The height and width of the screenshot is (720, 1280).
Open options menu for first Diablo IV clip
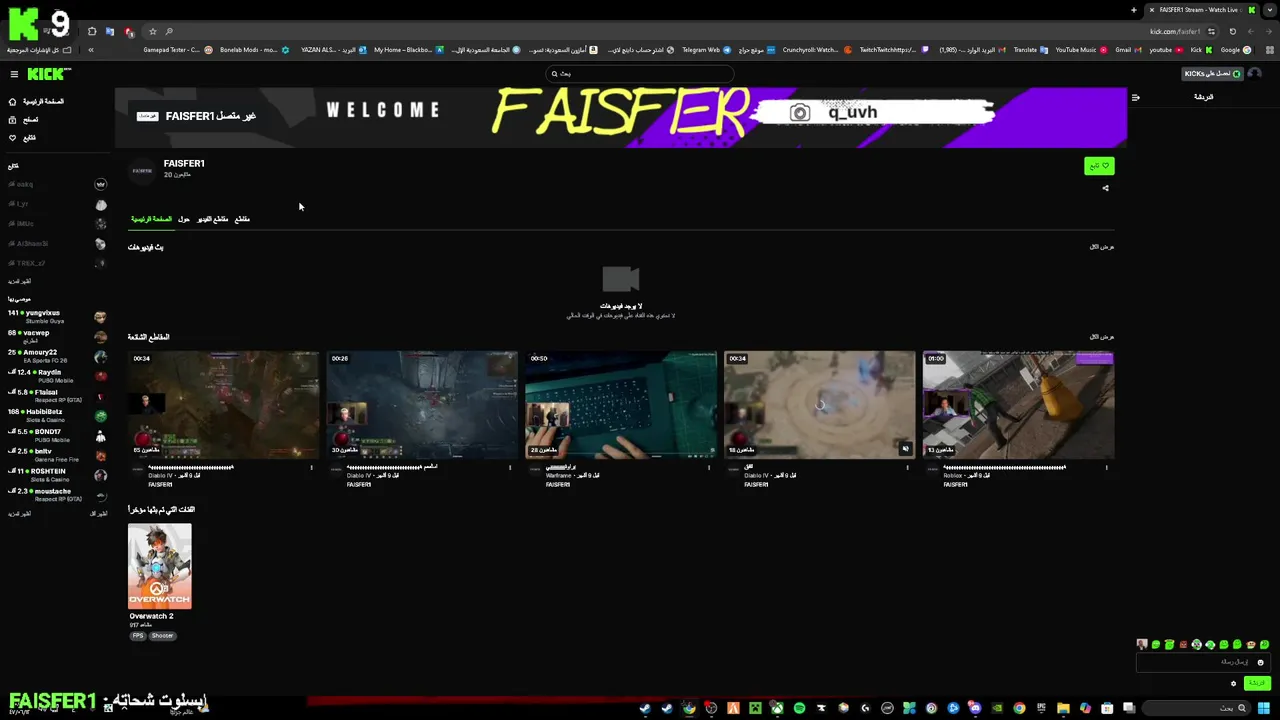(x=311, y=467)
